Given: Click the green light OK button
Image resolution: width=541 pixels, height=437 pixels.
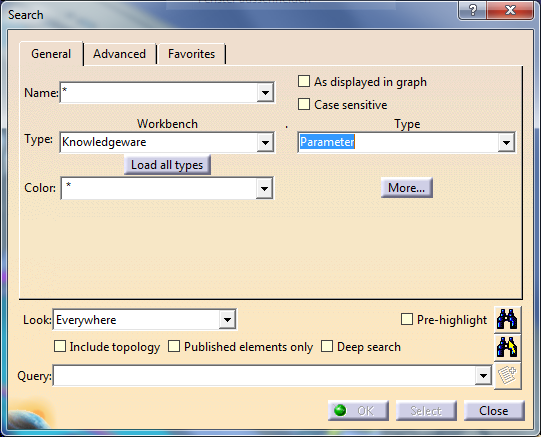Looking at the screenshot, I should tap(358, 410).
